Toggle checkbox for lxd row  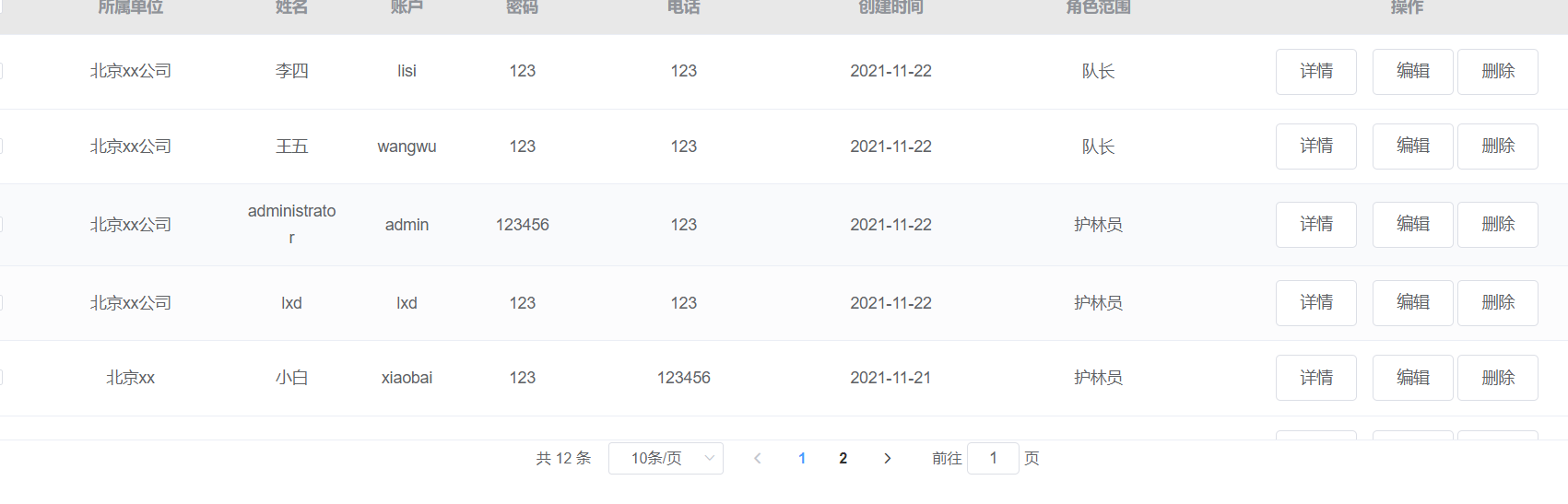(x=0, y=303)
